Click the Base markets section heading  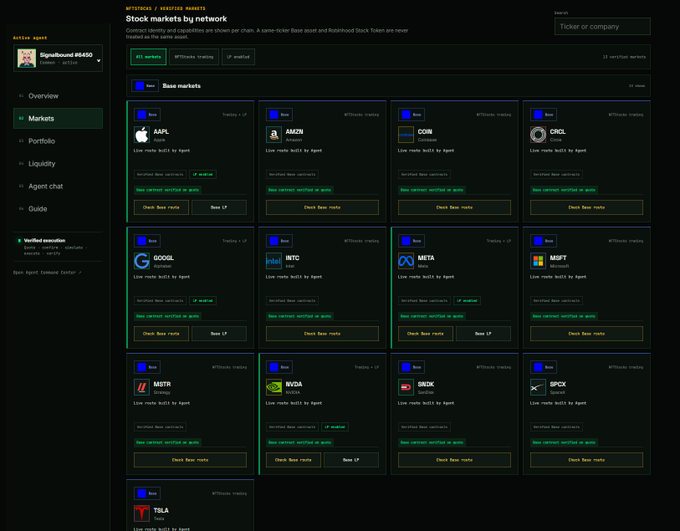tap(181, 86)
